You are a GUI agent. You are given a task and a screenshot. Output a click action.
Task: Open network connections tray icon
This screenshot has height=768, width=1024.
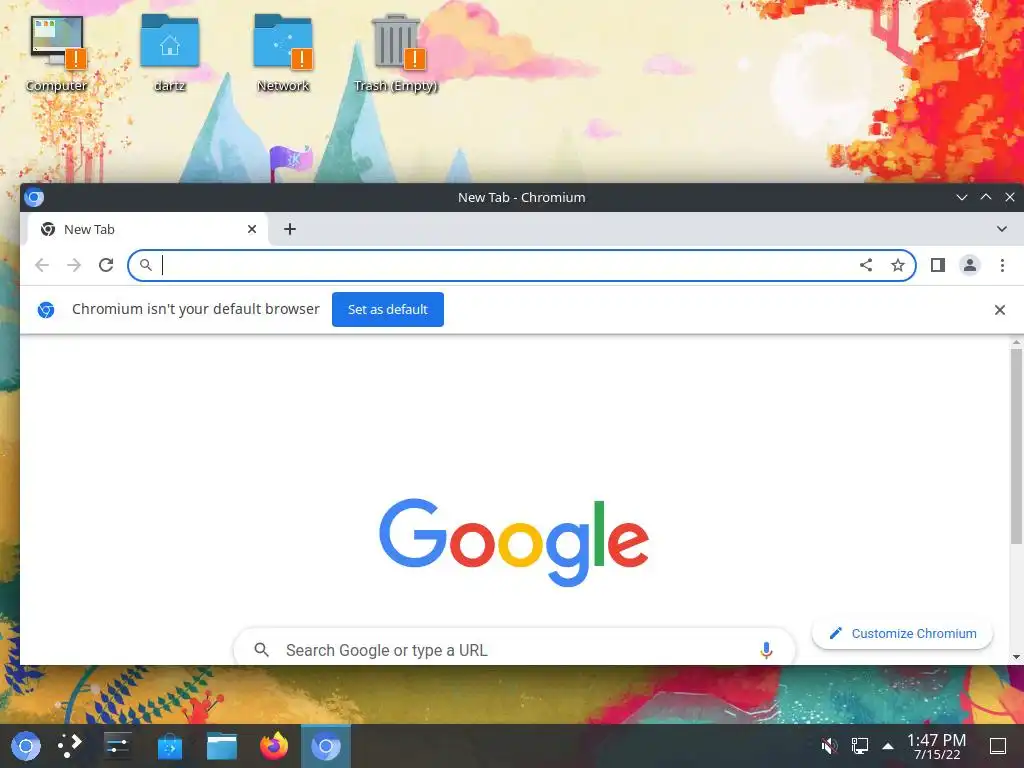pyautogui.click(x=859, y=746)
